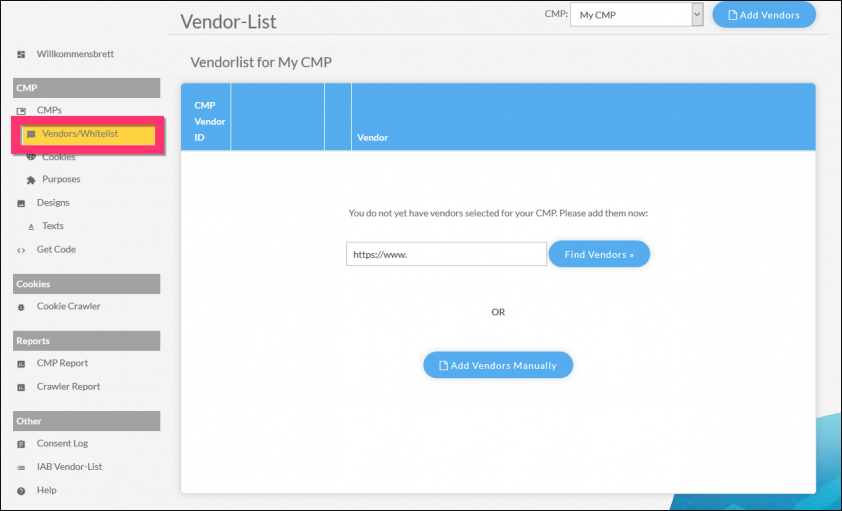Open the IAB Vendor-List page
This screenshot has width=842, height=511.
tap(69, 466)
